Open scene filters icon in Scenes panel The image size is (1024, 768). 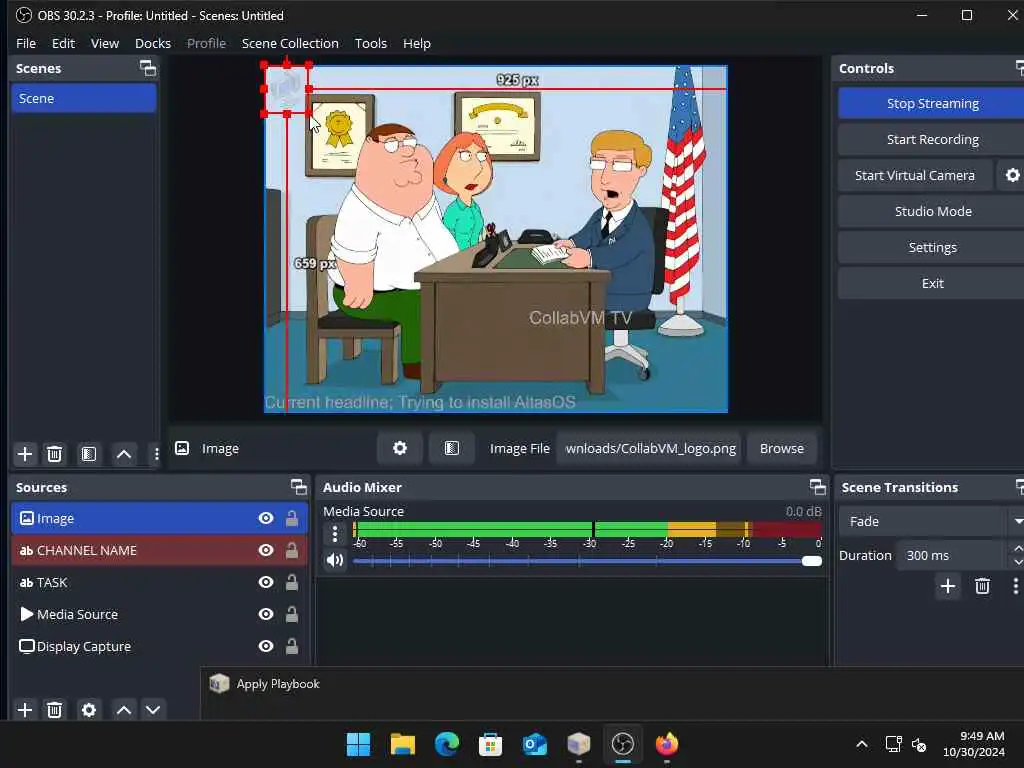pyautogui.click(x=89, y=454)
